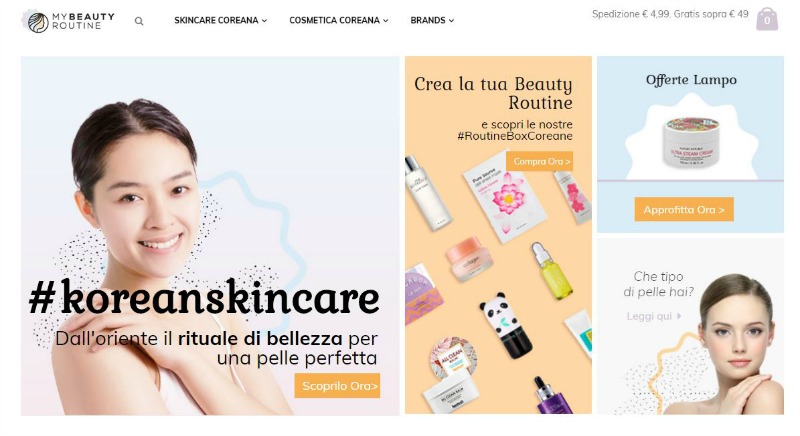The width and height of the screenshot is (800, 436).
Task: Click the yellow serum dropper bottle
Action: (x=551, y=271)
